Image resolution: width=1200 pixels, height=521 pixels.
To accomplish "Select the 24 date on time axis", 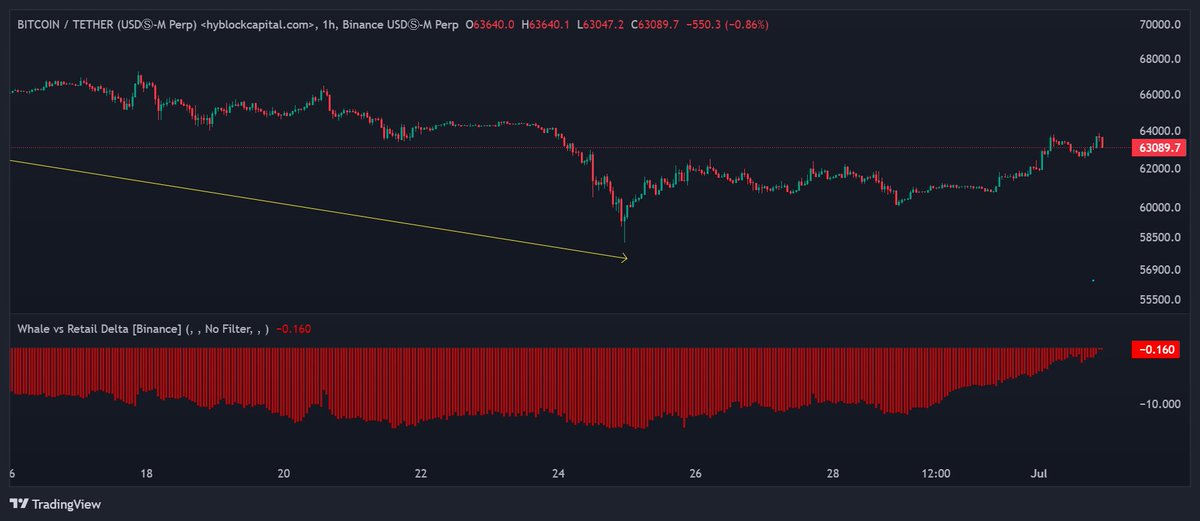I will (x=559, y=473).
